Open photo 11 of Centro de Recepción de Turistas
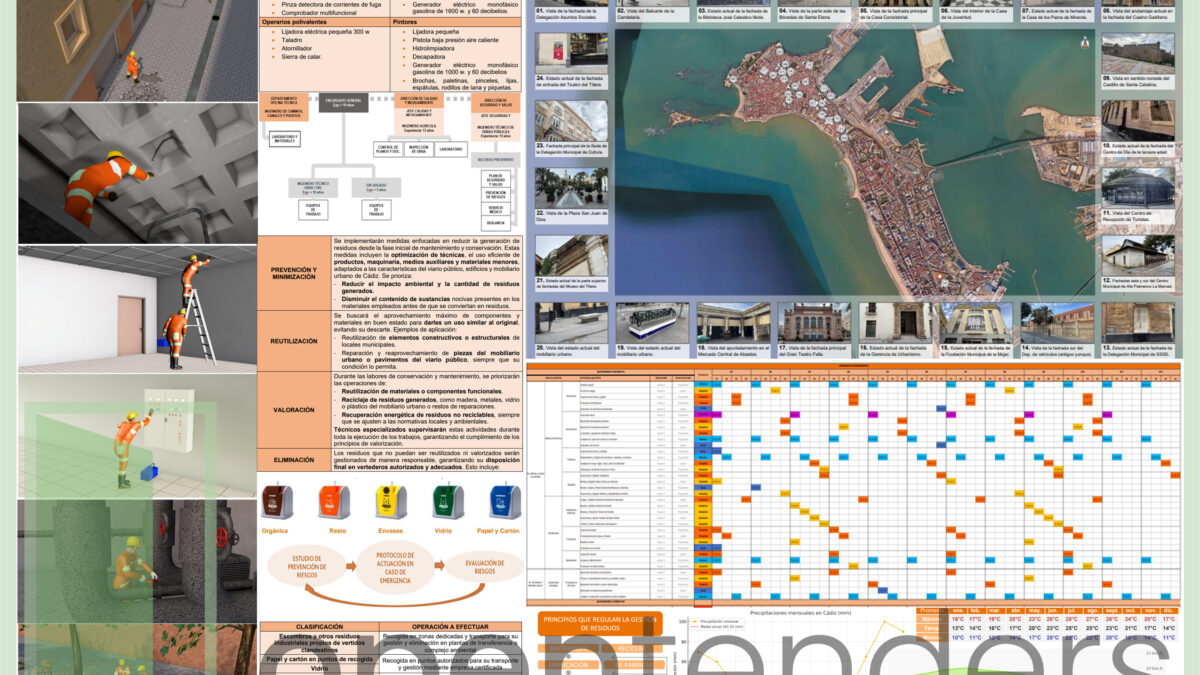This screenshot has height=675, width=1200. click(1138, 187)
